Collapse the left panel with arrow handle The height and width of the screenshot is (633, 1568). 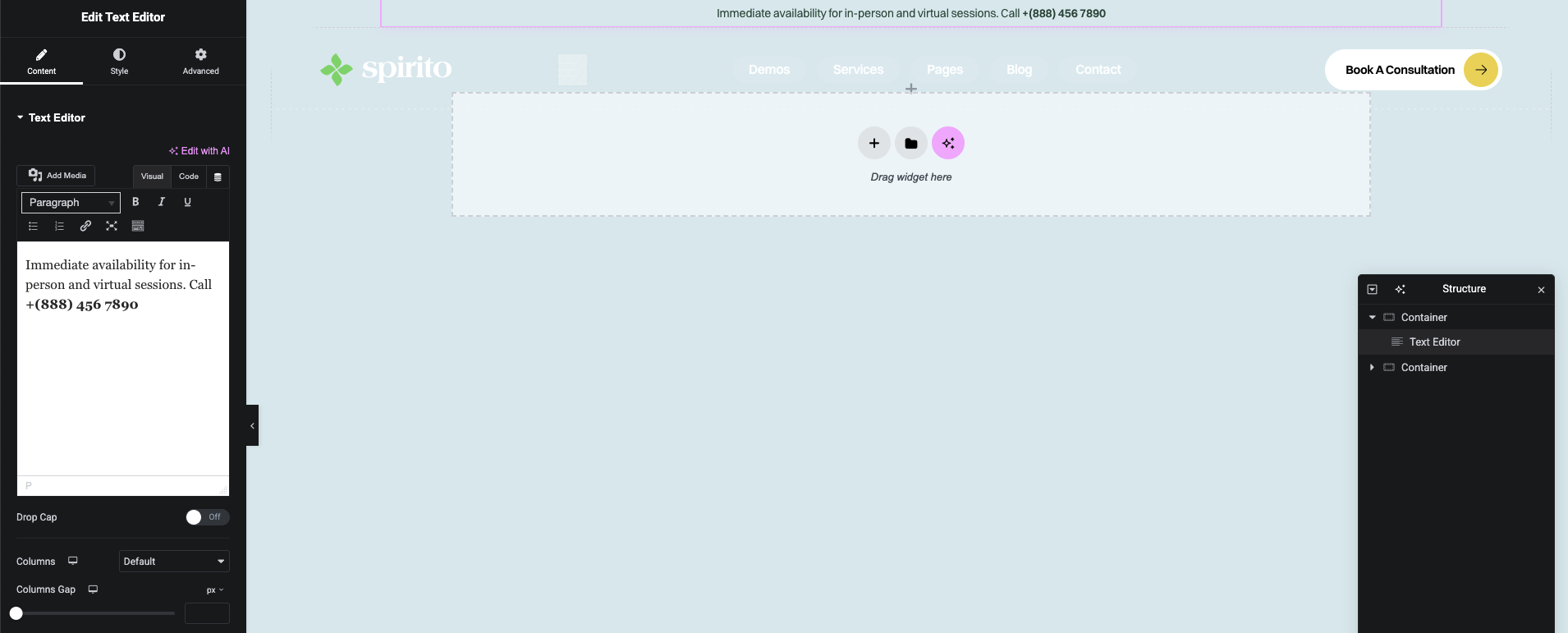point(252,425)
